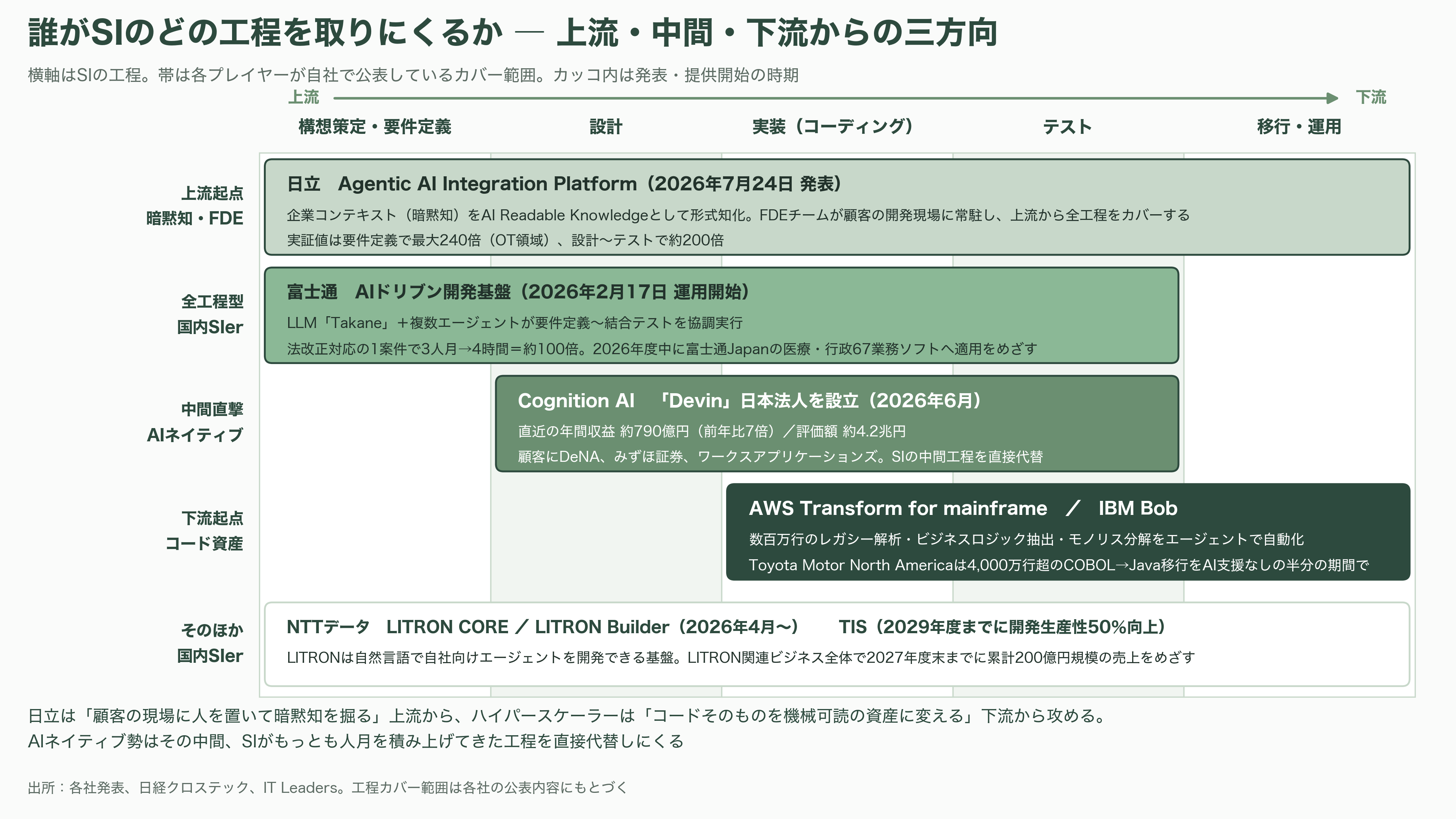
Task: Click the row label AIネイティブ
Action: tap(195, 435)
